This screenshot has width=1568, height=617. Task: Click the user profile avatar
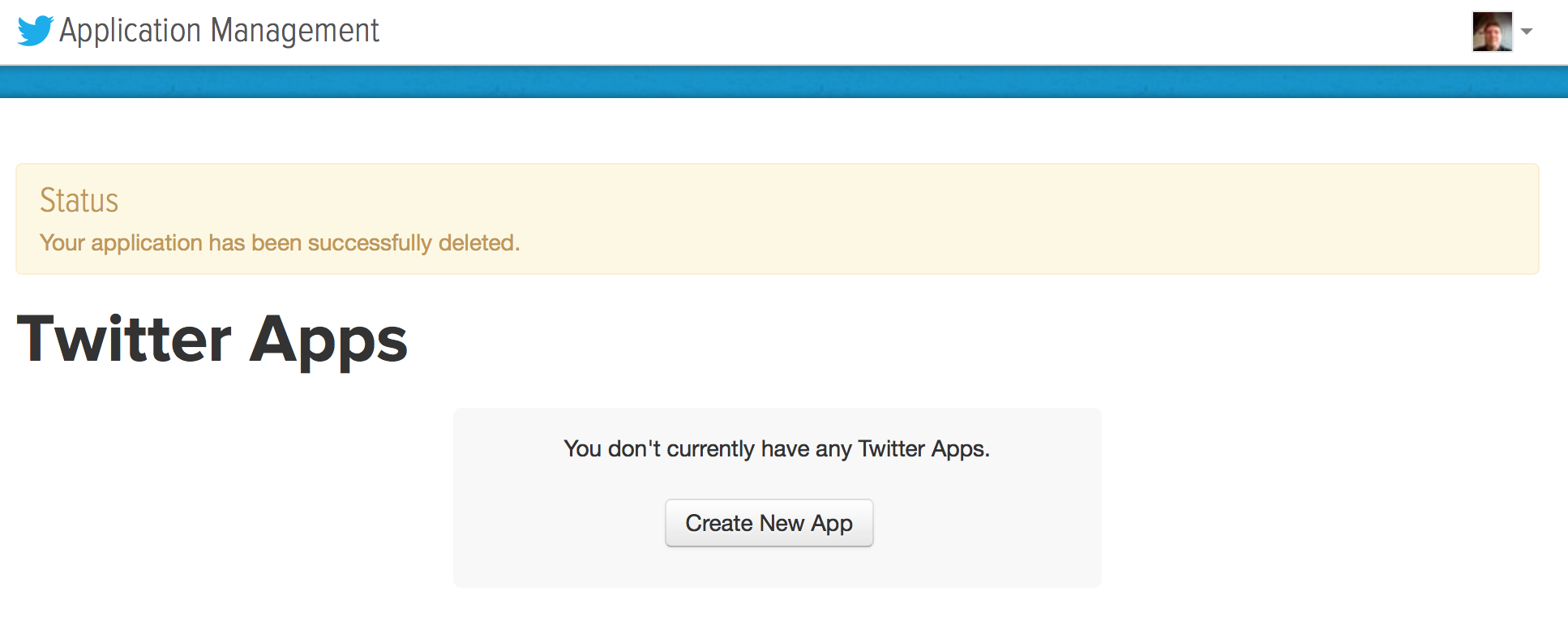pos(1492,32)
